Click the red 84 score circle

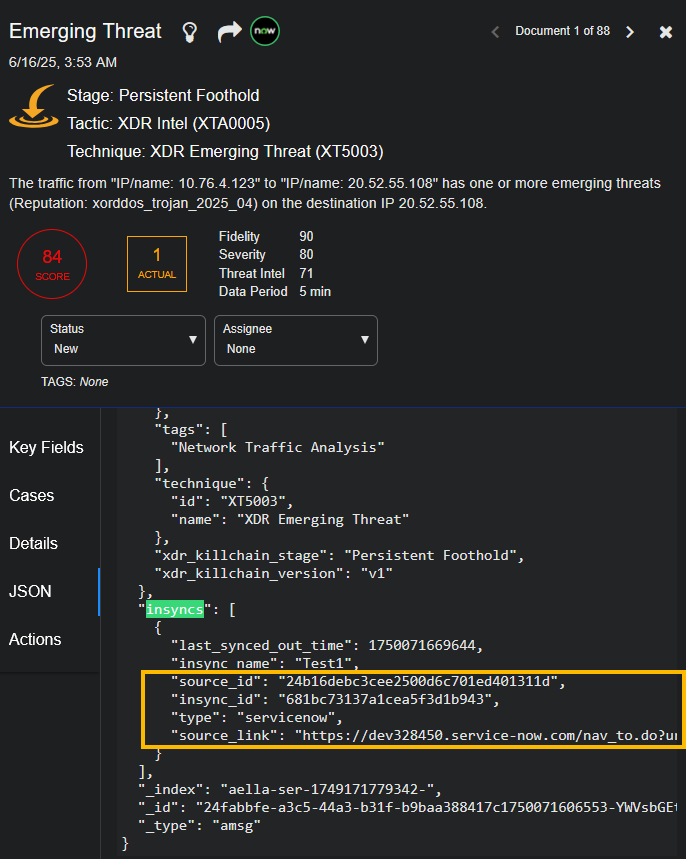53,265
